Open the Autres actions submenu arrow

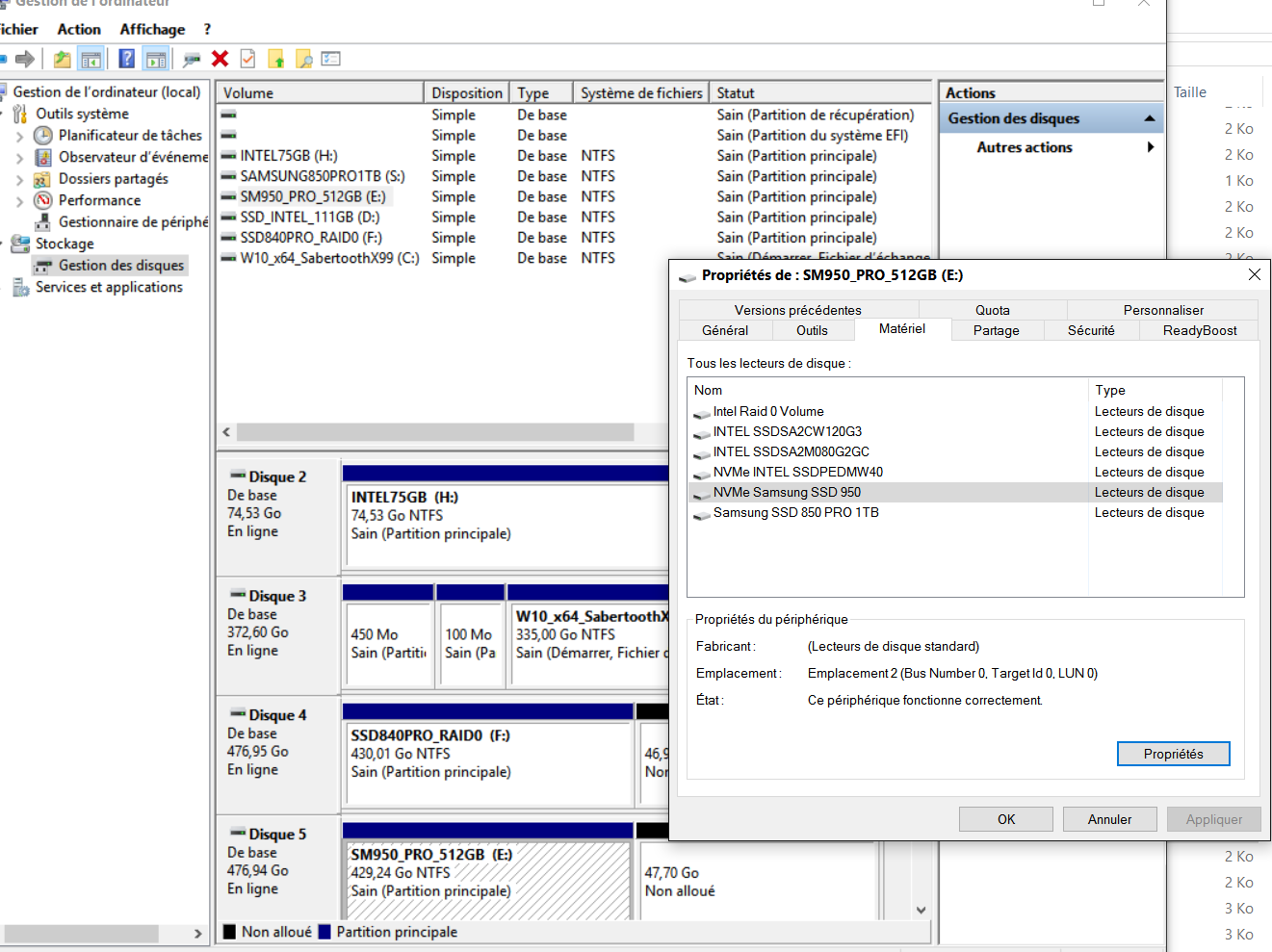point(1151,147)
